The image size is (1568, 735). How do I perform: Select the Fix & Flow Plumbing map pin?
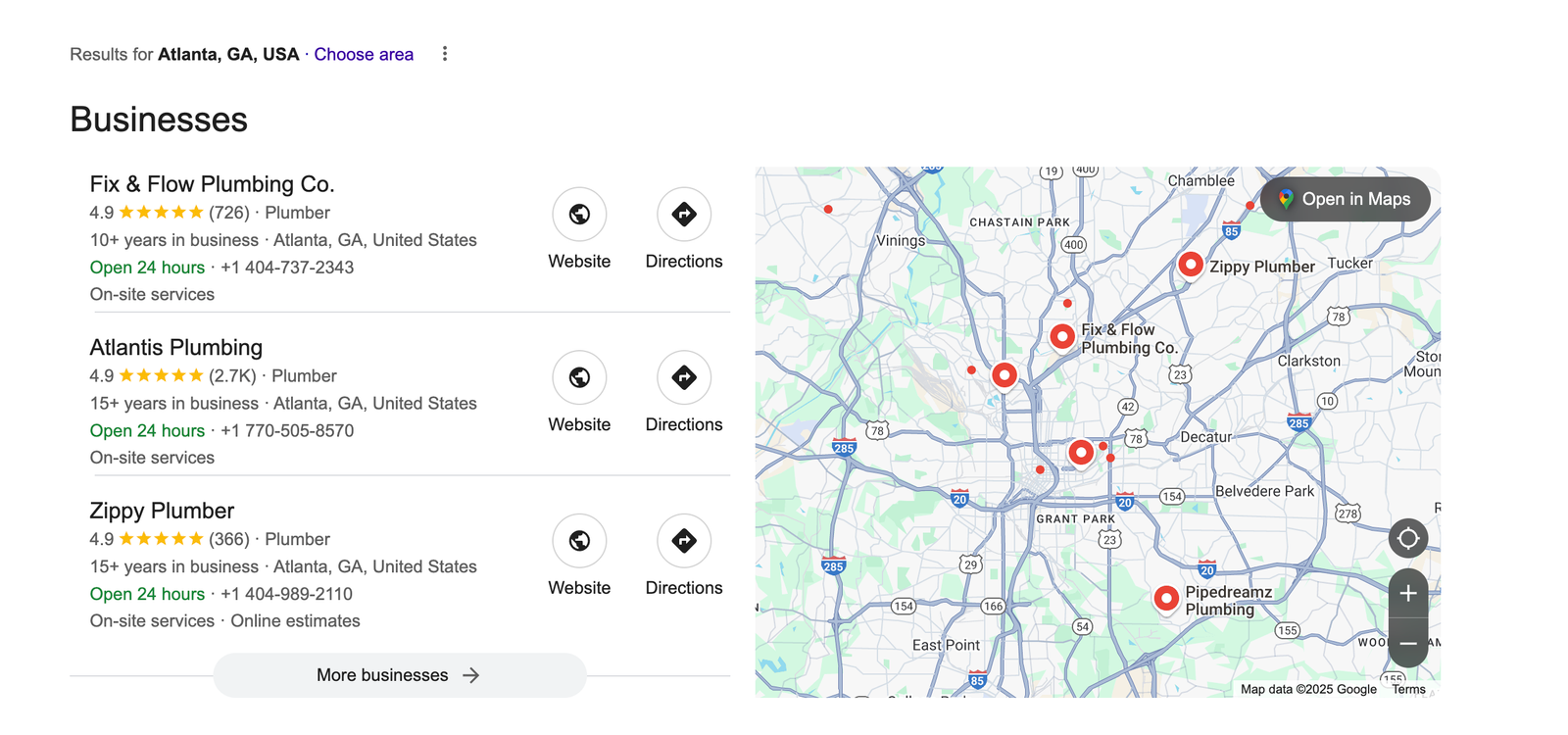pyautogui.click(x=1062, y=338)
